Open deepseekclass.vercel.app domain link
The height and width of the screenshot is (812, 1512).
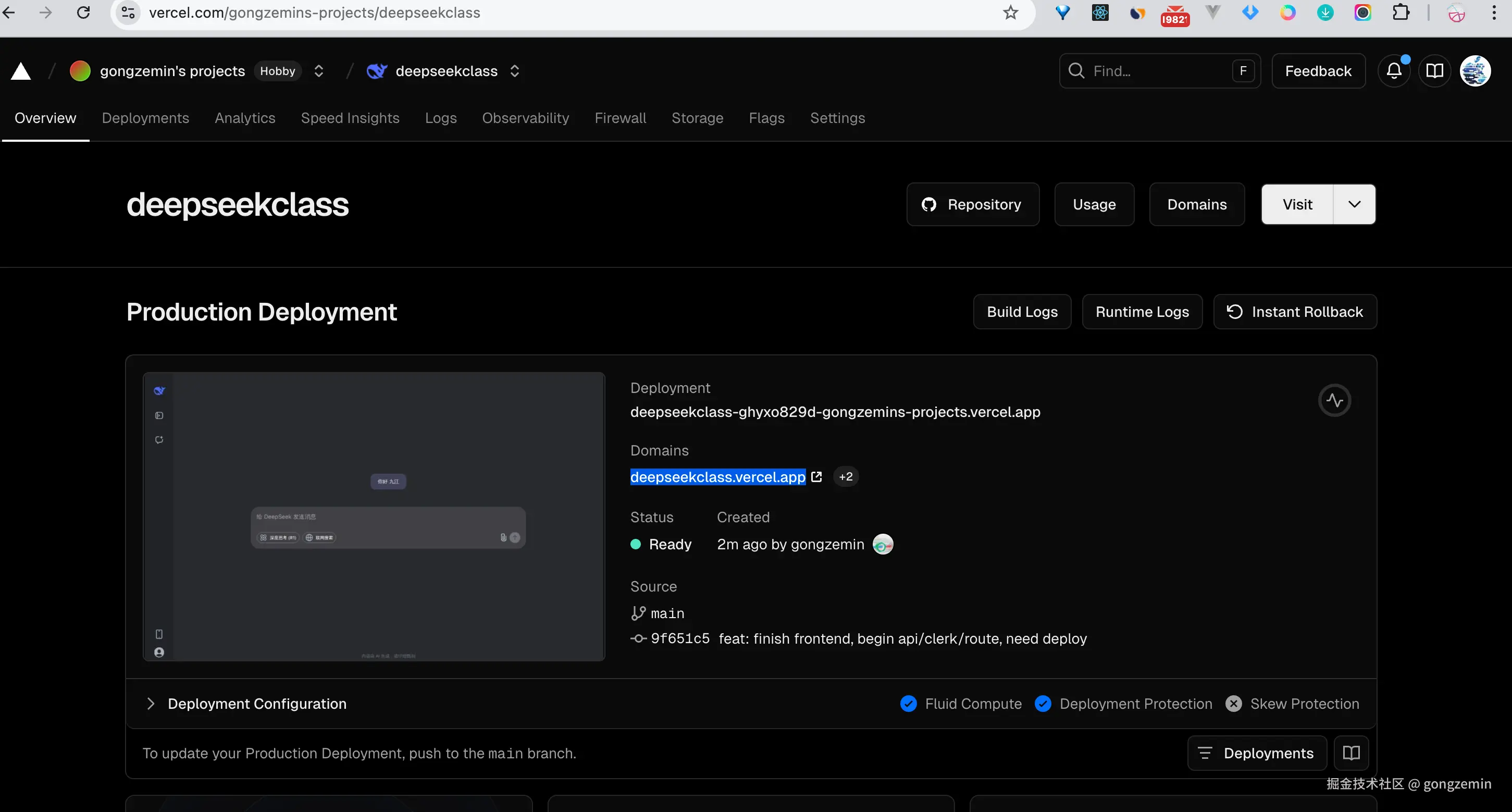click(718, 477)
